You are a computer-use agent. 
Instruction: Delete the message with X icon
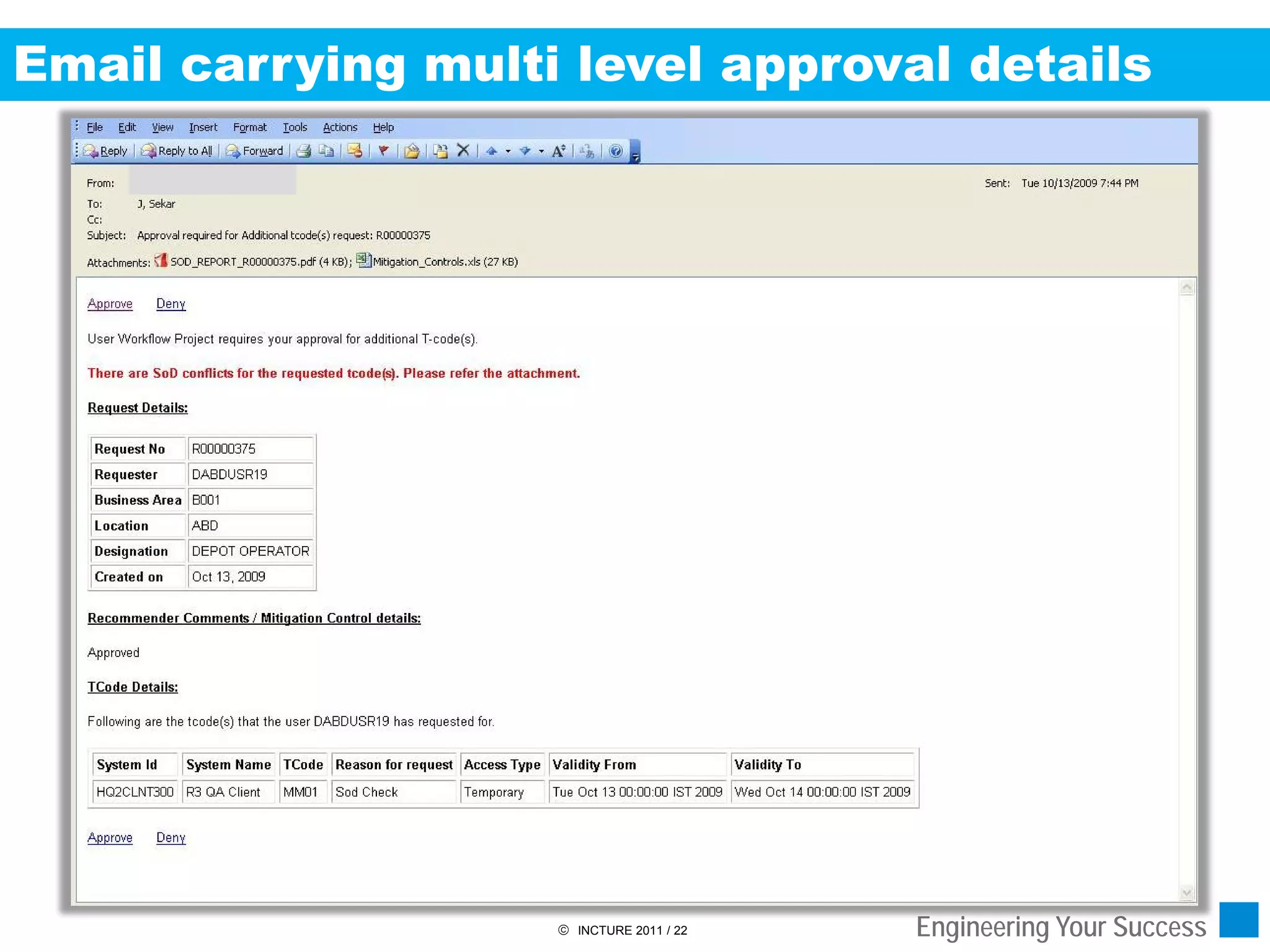[463, 151]
